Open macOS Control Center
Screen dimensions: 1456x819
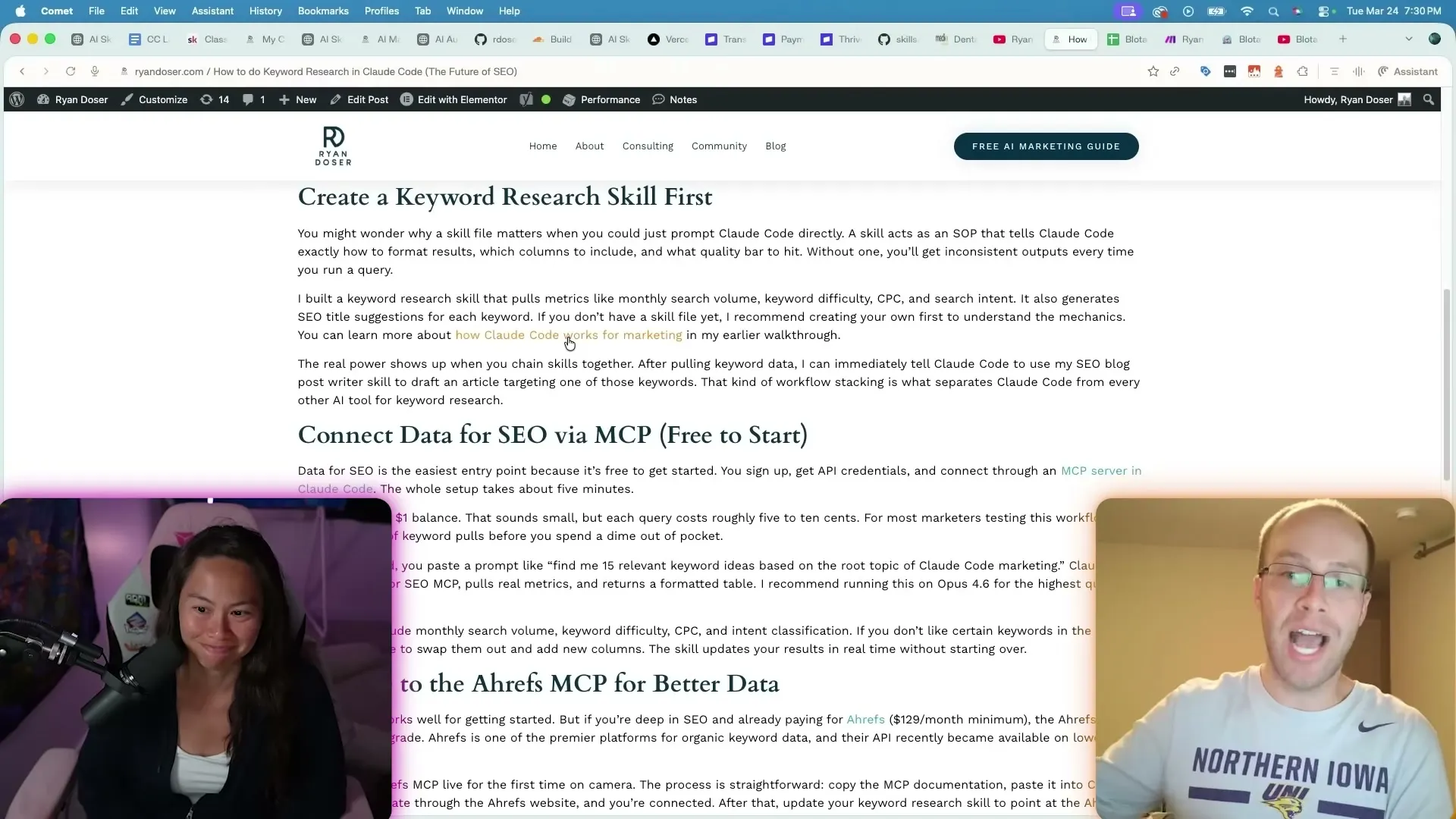click(x=1324, y=11)
